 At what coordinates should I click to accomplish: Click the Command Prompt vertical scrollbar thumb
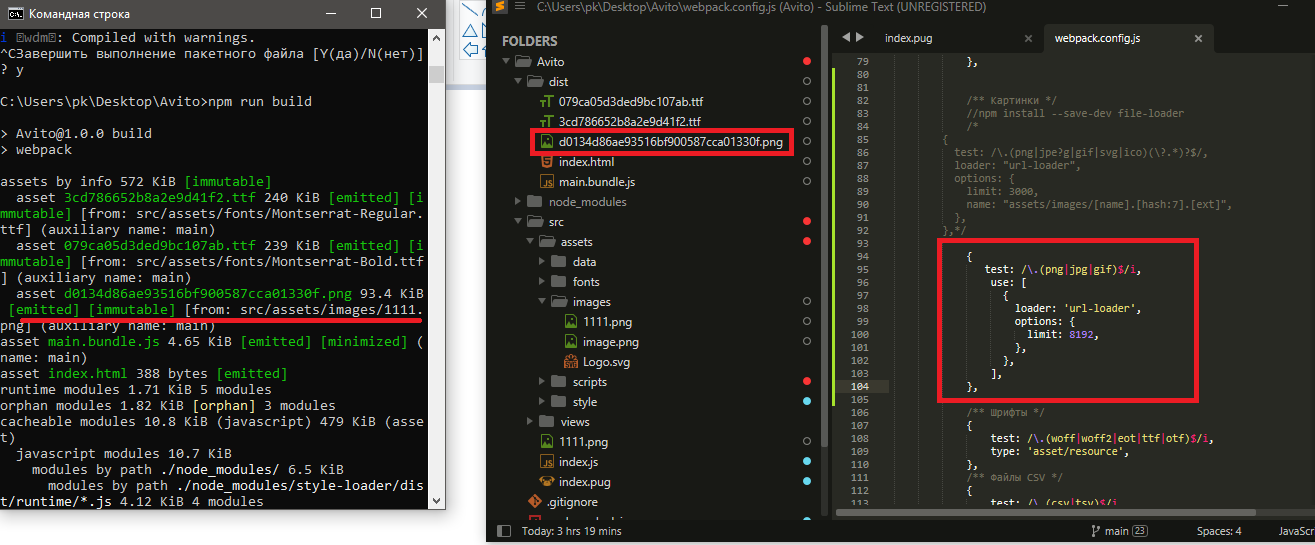[x=437, y=75]
